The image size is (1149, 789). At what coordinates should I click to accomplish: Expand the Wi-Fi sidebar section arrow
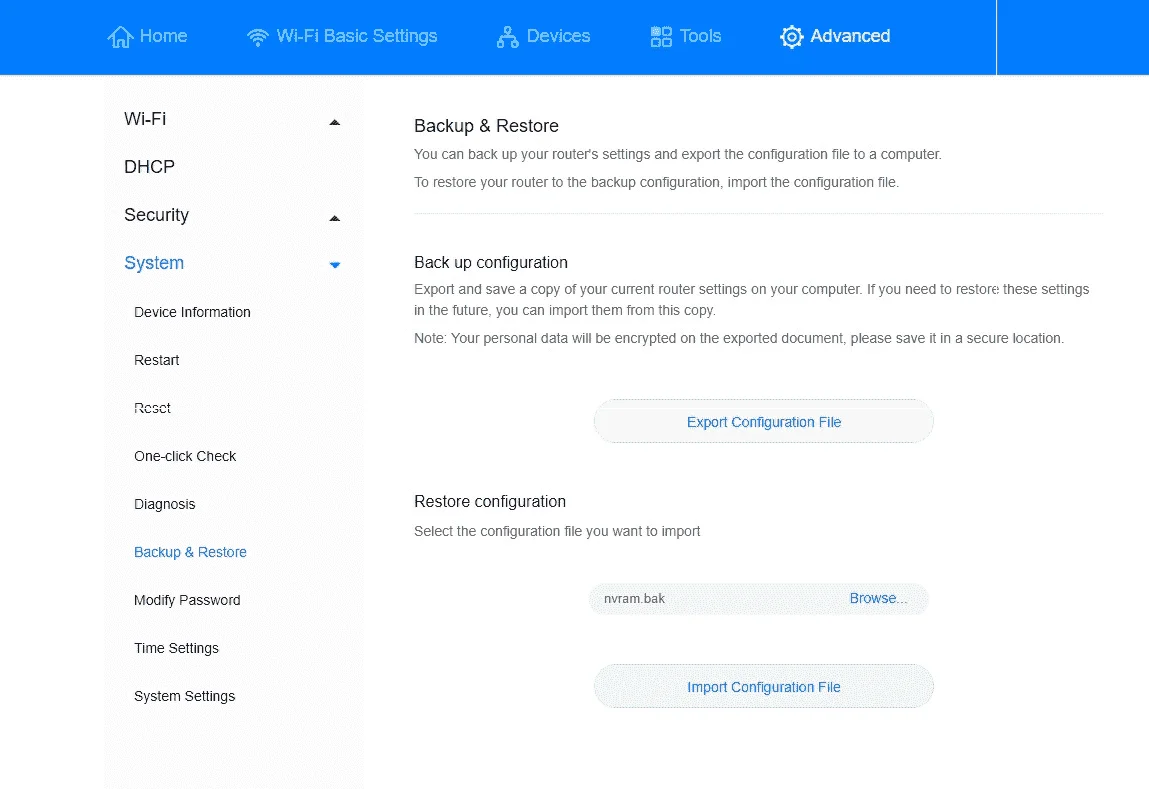click(335, 122)
